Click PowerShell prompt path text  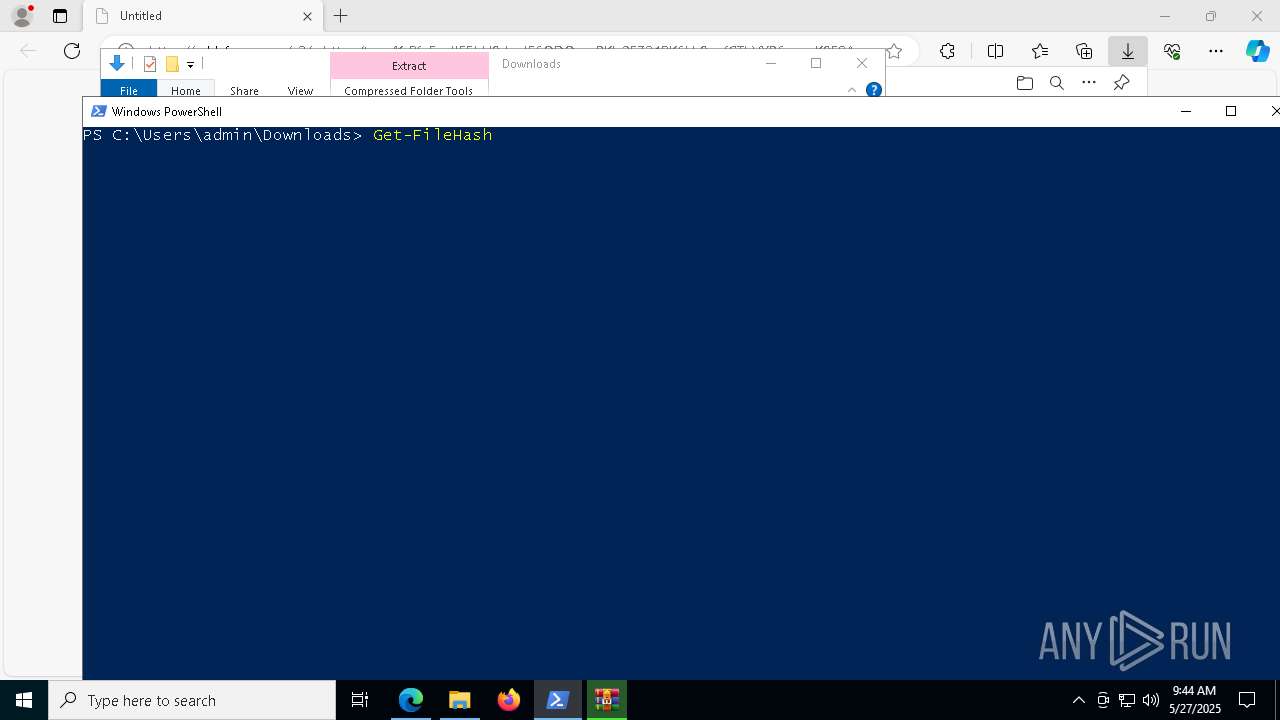[222, 135]
